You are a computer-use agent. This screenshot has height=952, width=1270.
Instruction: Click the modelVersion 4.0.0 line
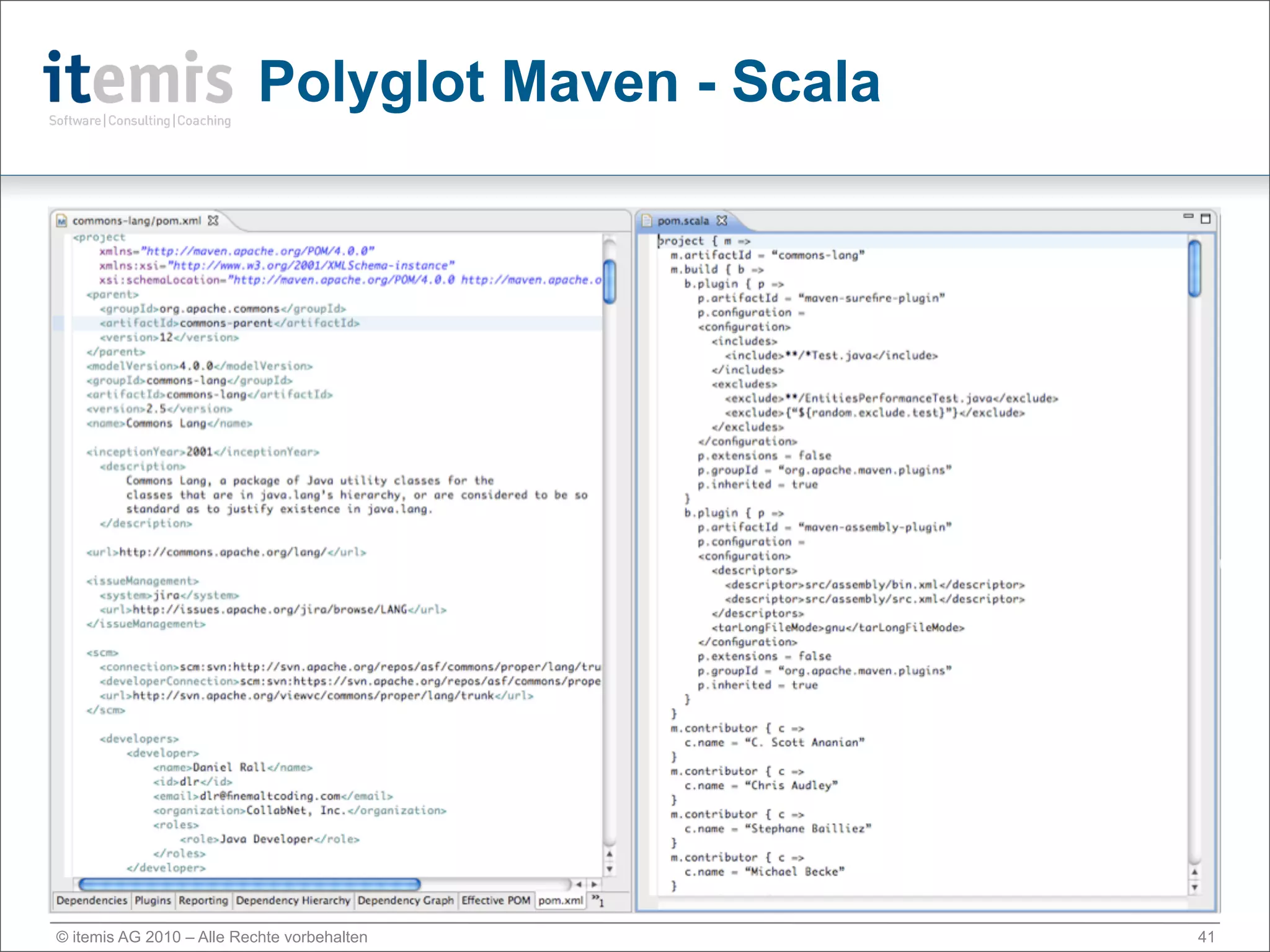[x=200, y=366]
